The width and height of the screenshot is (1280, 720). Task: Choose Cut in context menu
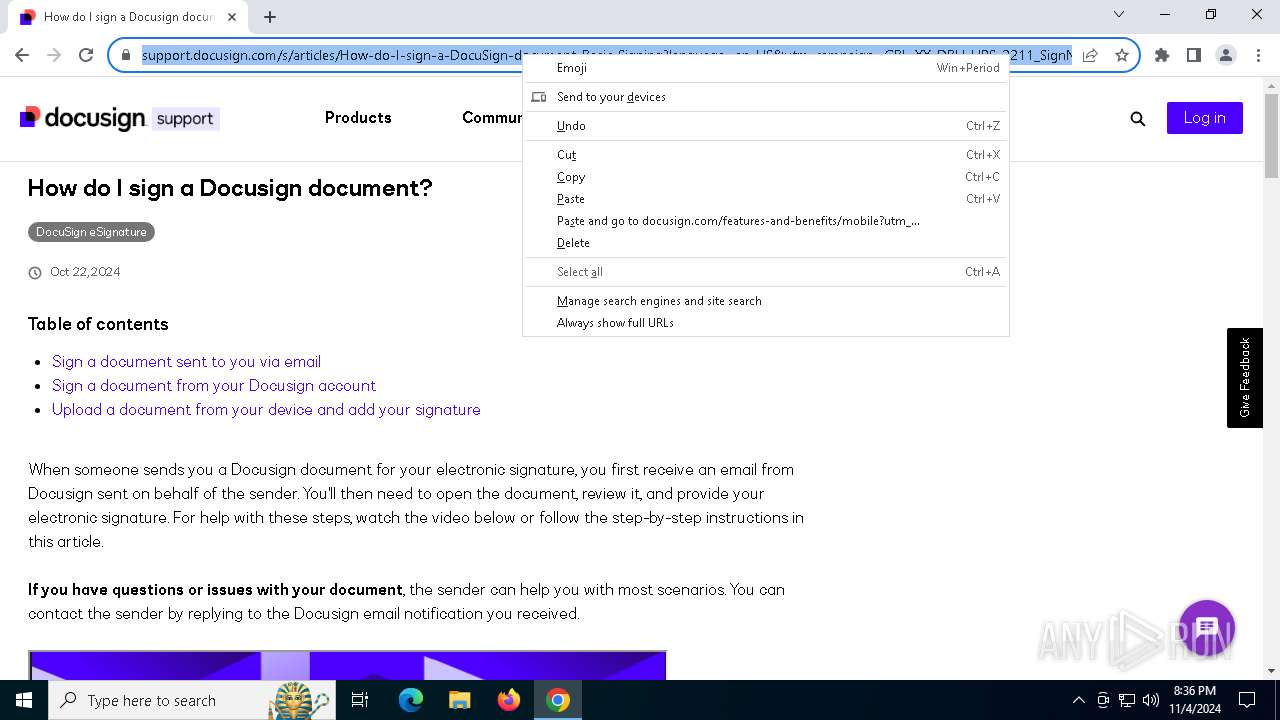765,155
